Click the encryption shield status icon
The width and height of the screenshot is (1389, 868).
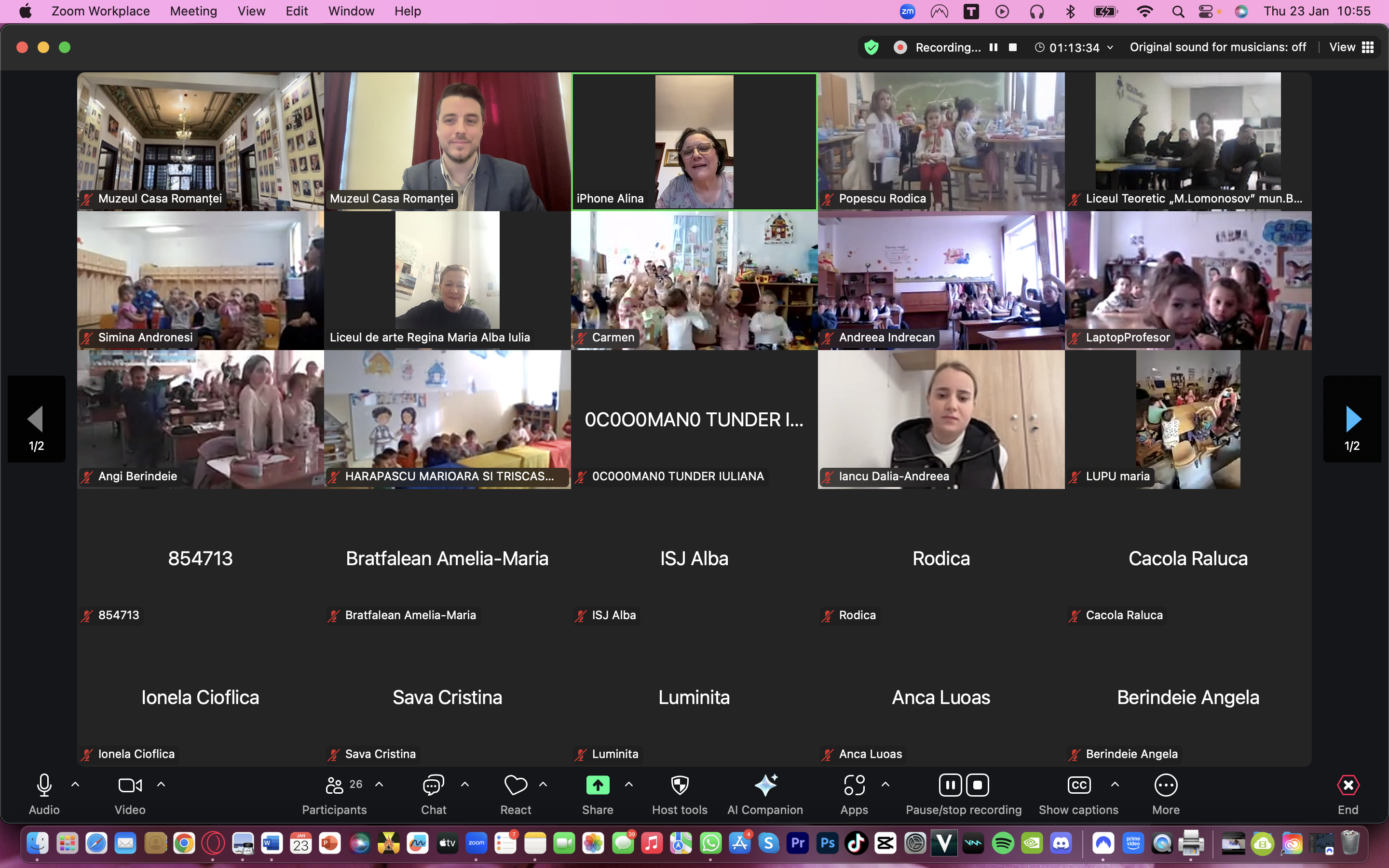872,48
